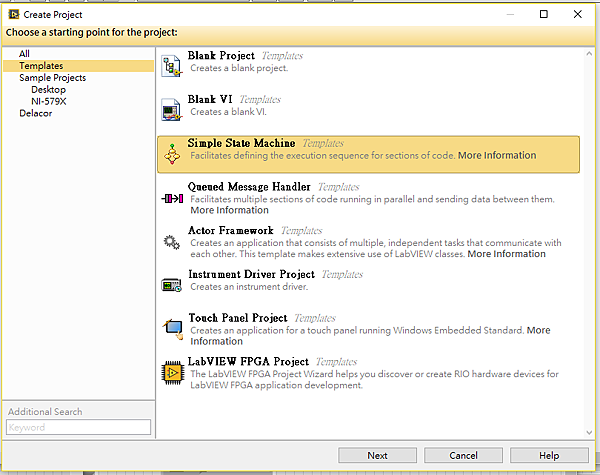Image resolution: width=600 pixels, height=475 pixels.
Task: Click the LabVIEW logo in title bar
Action: (x=14, y=15)
